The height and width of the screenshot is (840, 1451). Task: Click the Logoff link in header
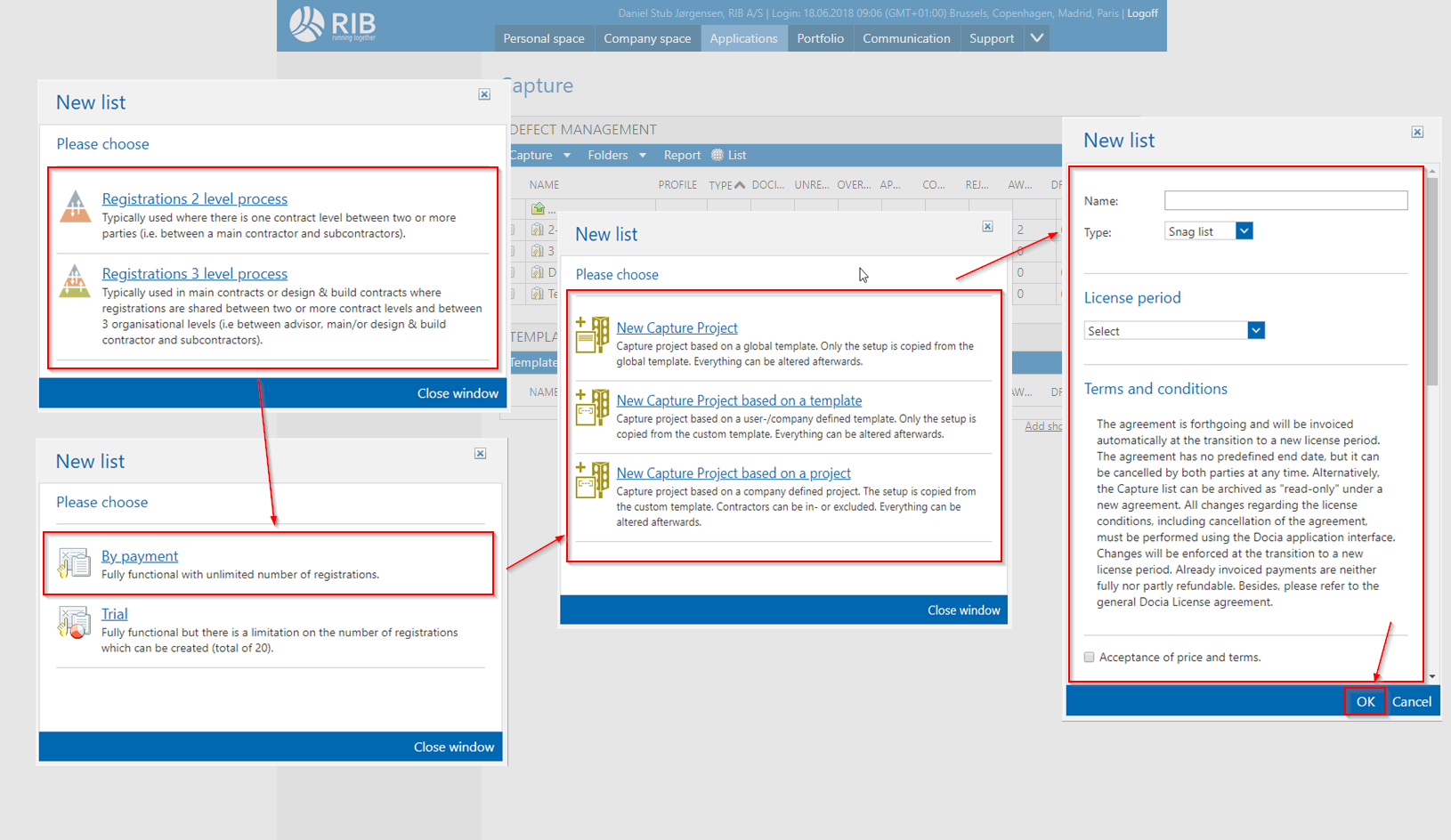click(x=1142, y=13)
